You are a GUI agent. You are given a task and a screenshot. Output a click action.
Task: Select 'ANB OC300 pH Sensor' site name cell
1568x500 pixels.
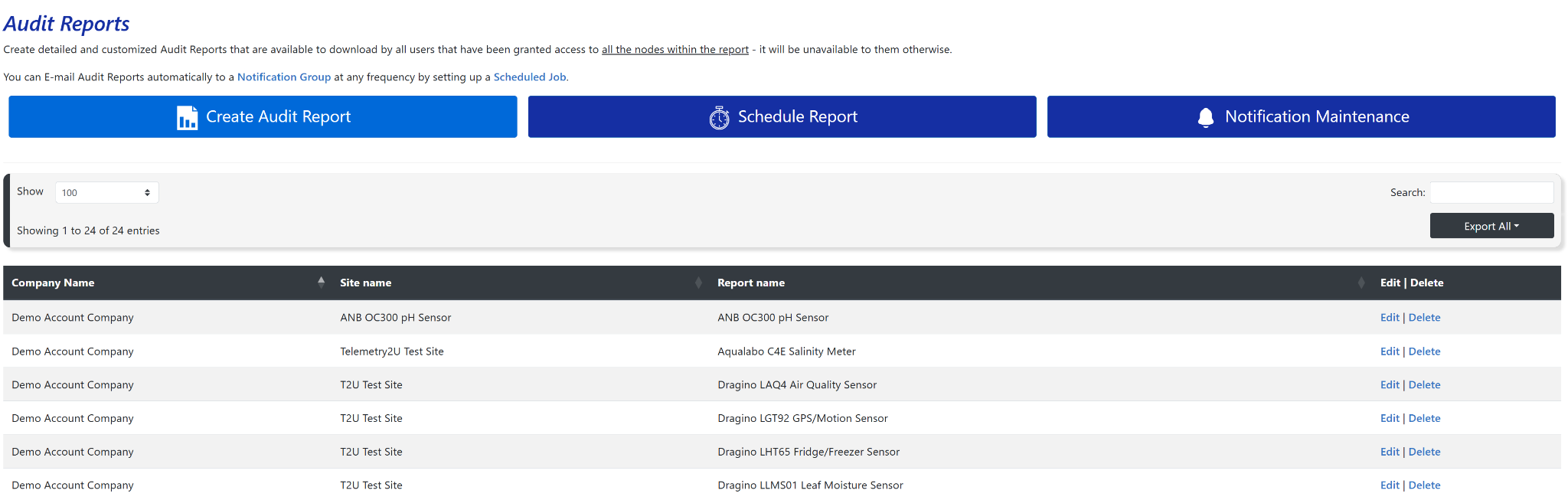point(396,318)
